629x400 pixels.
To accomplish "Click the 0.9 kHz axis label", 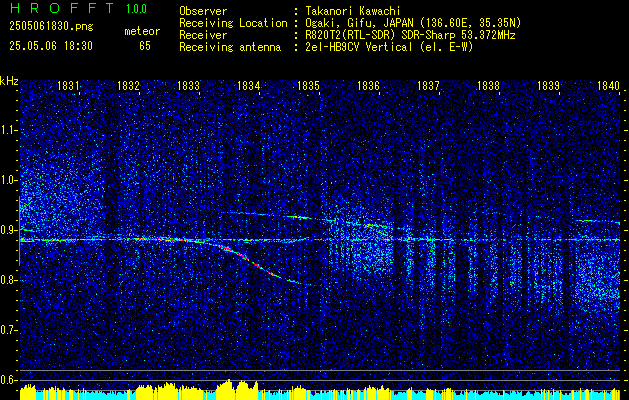I will click(8, 230).
